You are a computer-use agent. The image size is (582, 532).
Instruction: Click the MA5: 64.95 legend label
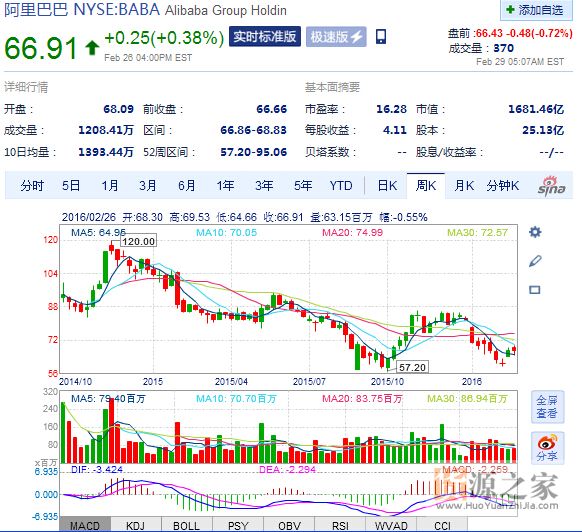point(98,232)
